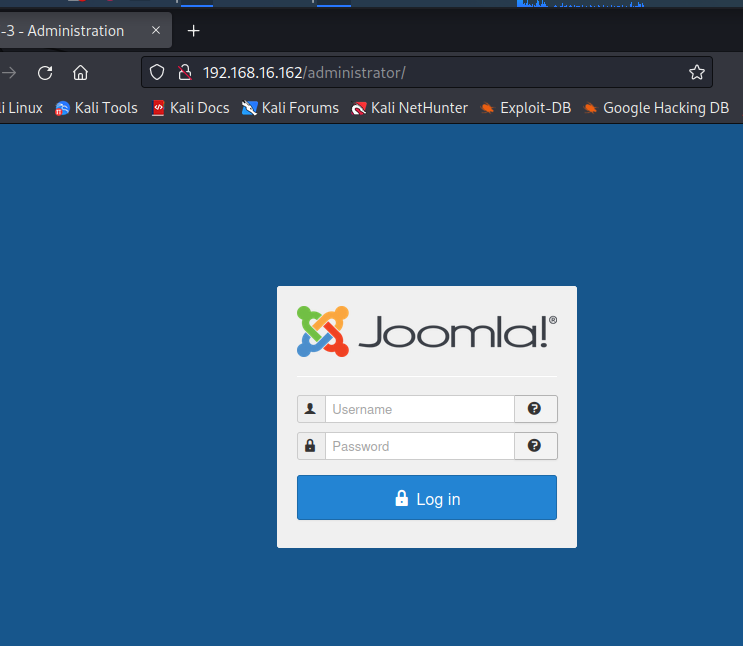Screen dimensions: 743x646
Task: Focus the Username input field
Action: (x=420, y=409)
